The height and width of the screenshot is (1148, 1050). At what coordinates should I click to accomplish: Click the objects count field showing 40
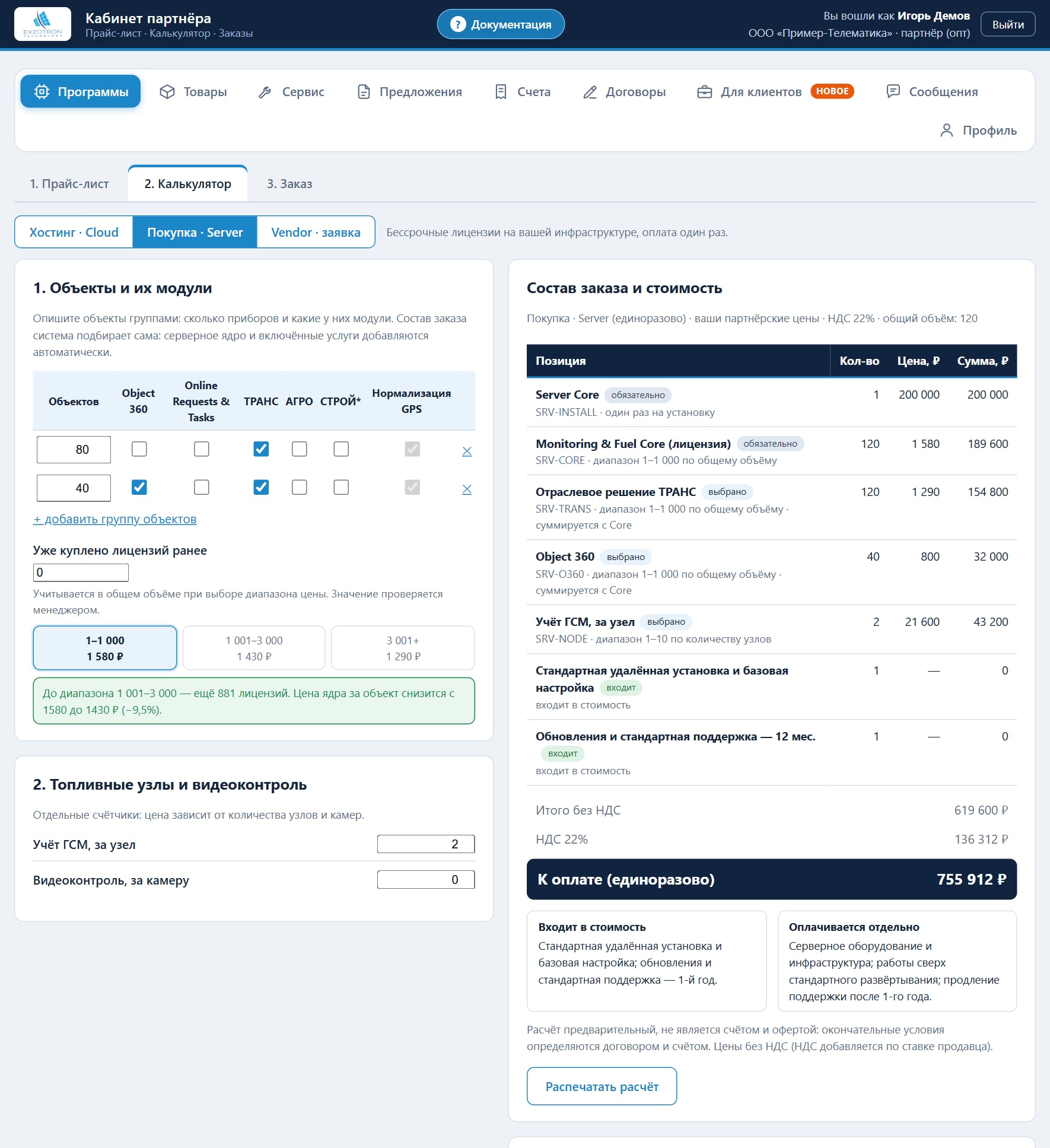point(74,488)
